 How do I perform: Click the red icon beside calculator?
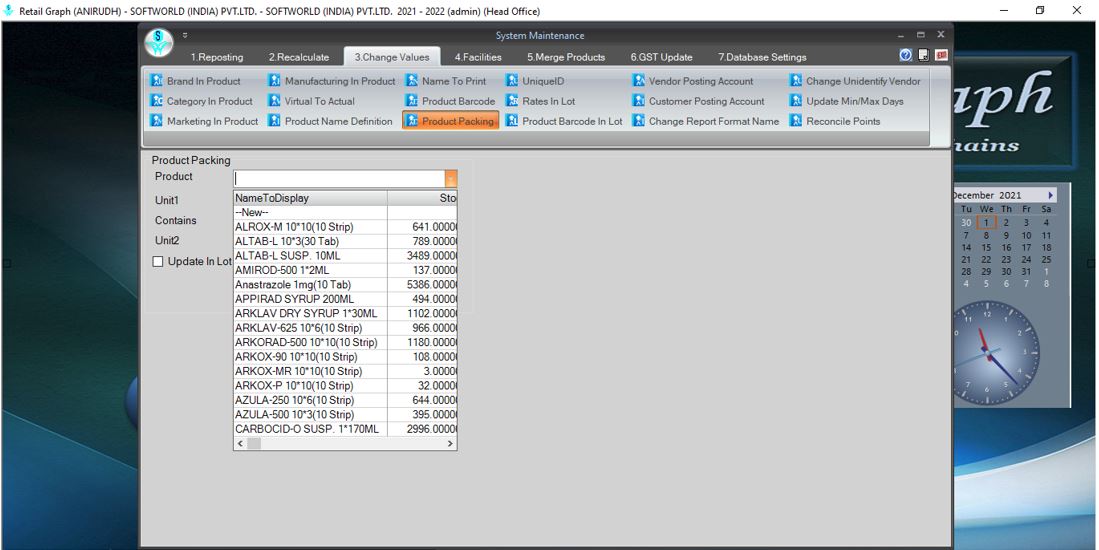(941, 55)
